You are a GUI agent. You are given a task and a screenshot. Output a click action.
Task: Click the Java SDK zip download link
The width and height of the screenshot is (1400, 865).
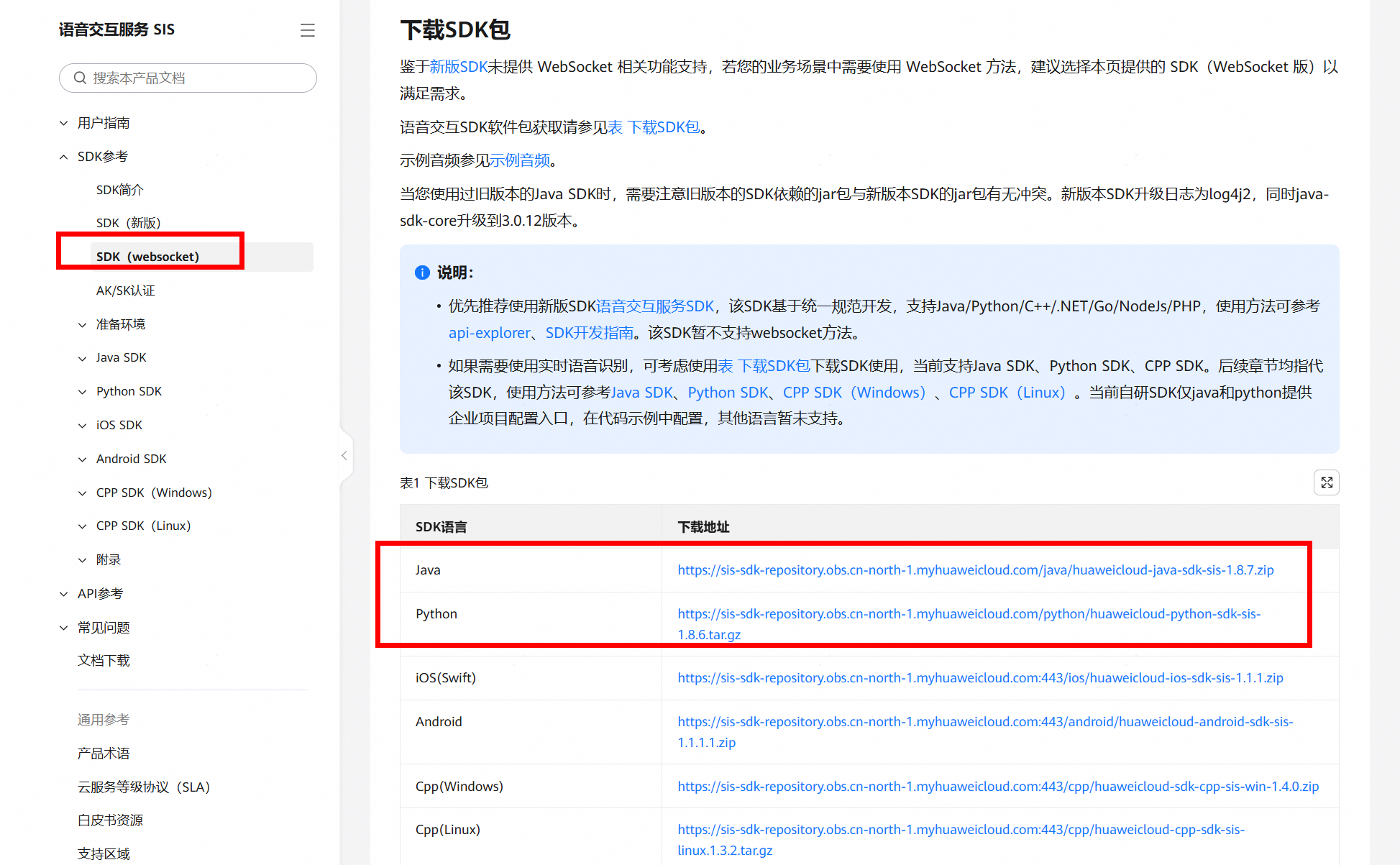975,570
